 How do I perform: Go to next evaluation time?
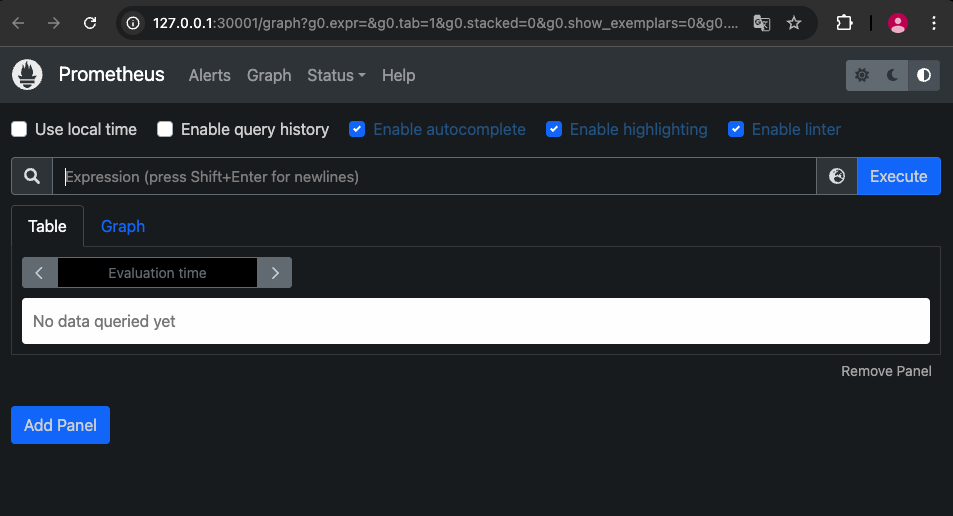[x=275, y=273]
